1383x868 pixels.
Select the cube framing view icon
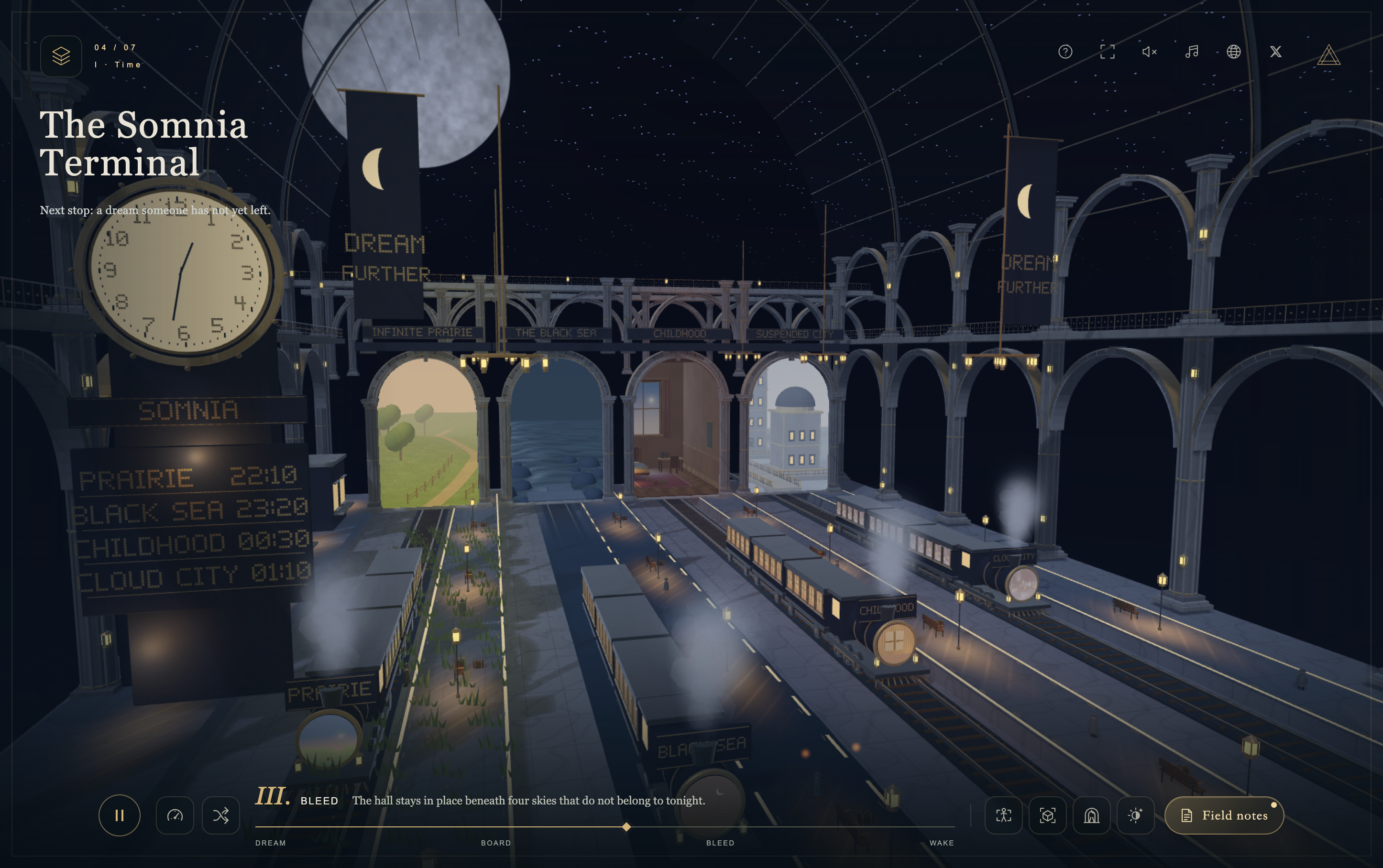[1048, 815]
